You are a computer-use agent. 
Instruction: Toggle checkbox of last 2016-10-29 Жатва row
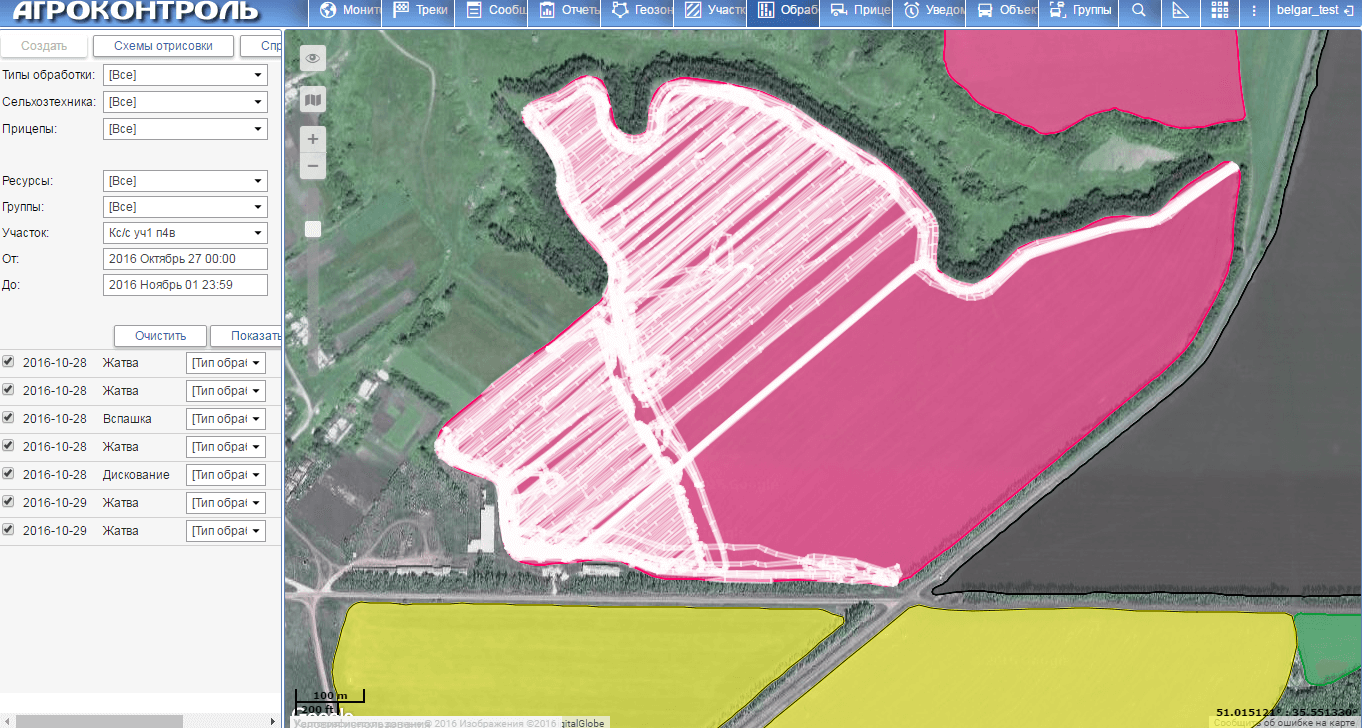click(x=9, y=529)
